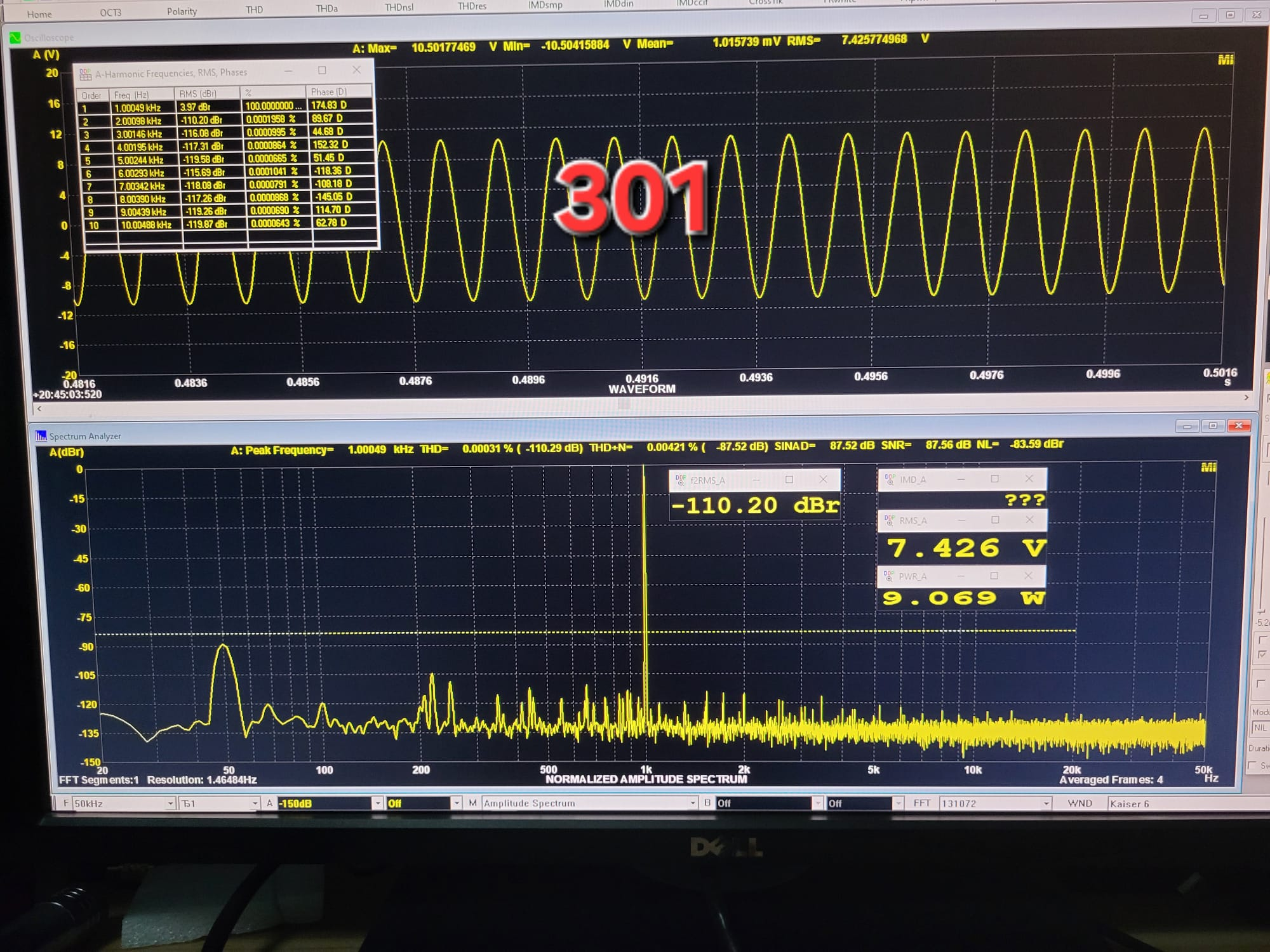
Task: Tick the unchecked box above the checked one
Action: (1262, 640)
